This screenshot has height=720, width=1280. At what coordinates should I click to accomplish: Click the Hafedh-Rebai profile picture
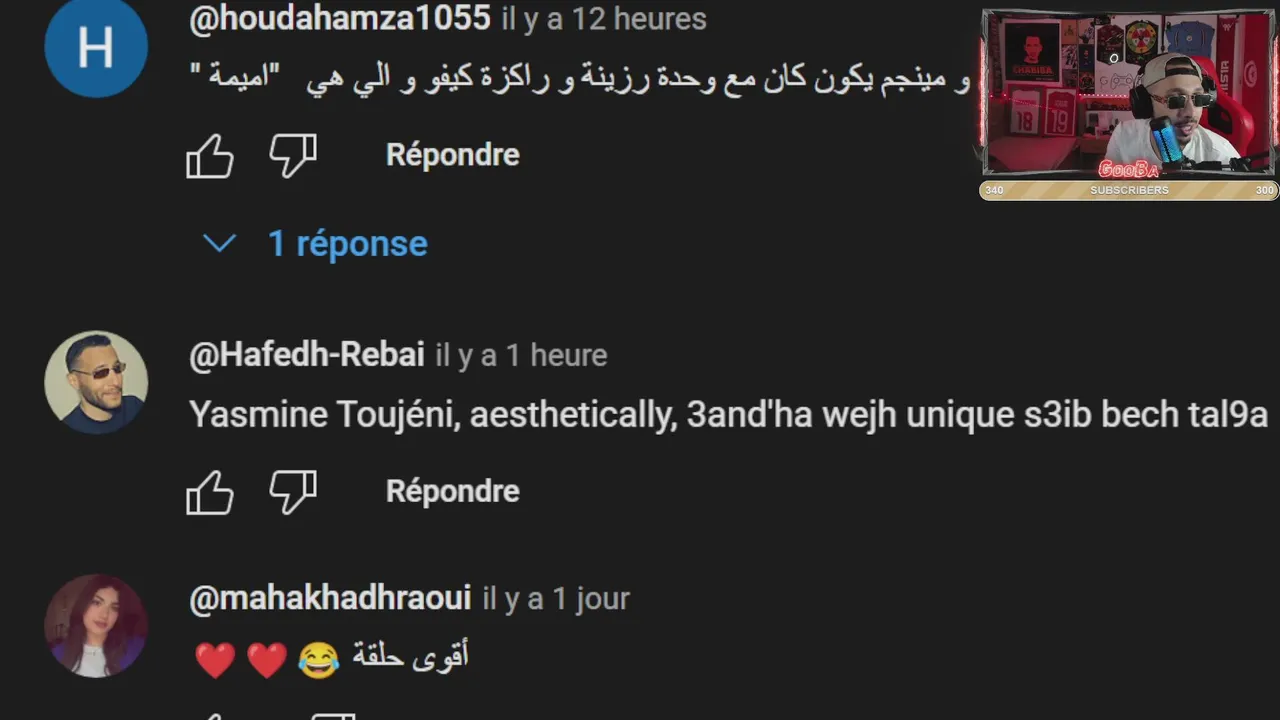96,382
